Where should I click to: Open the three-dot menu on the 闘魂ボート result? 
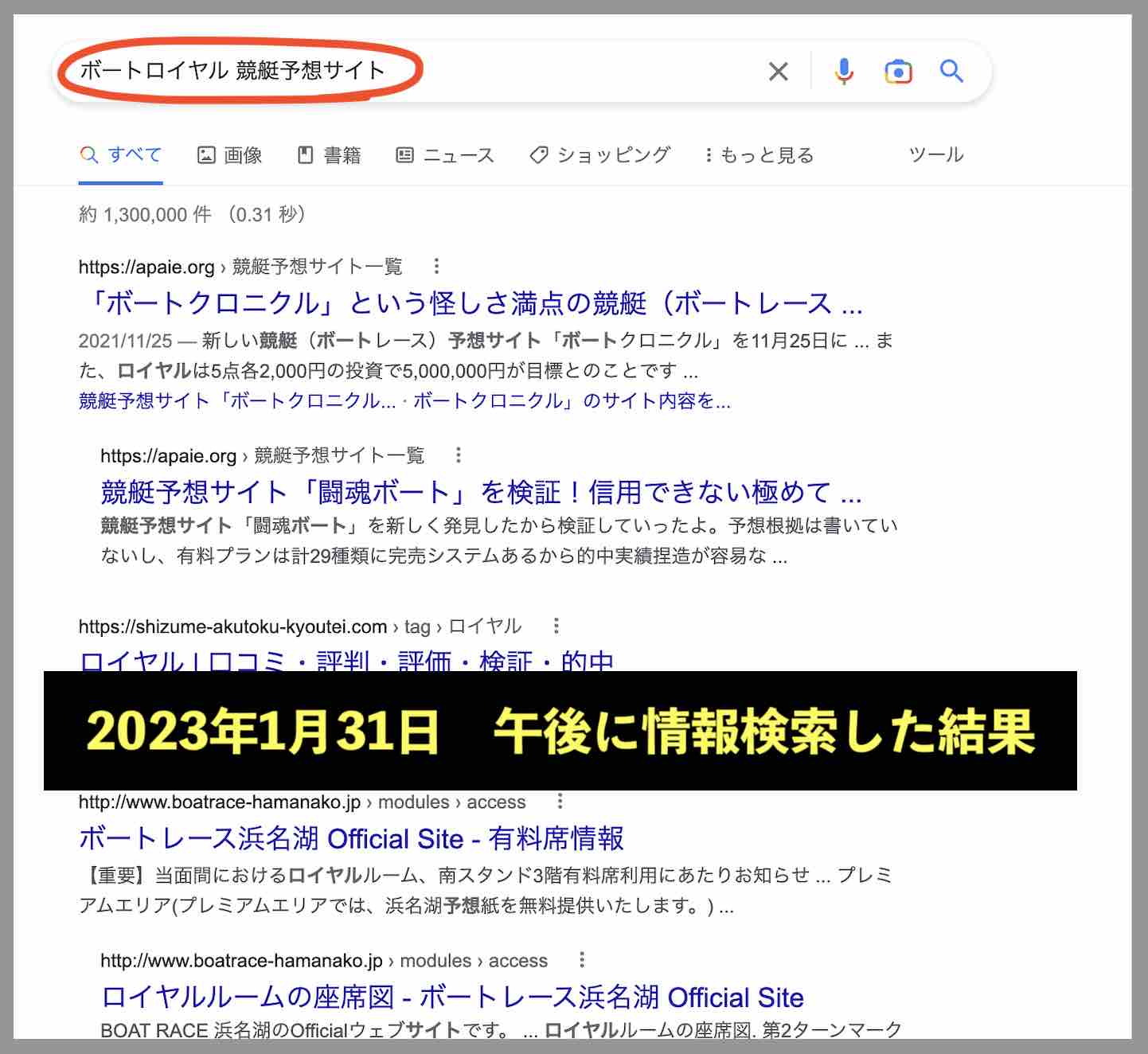(x=459, y=455)
